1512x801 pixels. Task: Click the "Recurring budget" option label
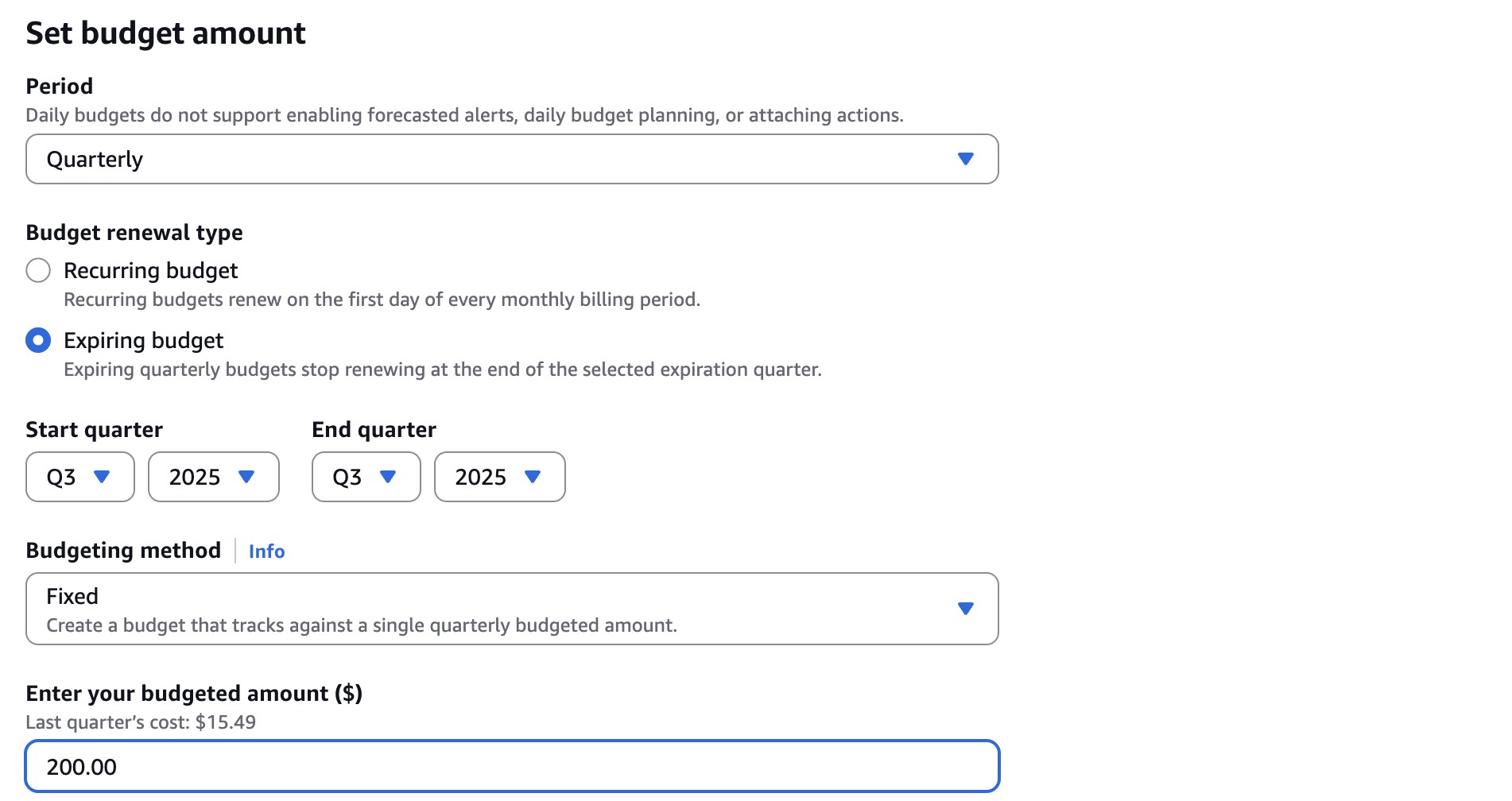pyautogui.click(x=150, y=271)
